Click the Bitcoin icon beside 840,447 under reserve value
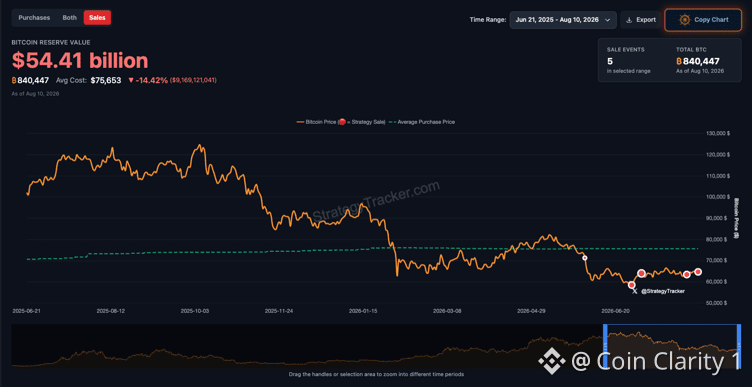 pos(14,80)
